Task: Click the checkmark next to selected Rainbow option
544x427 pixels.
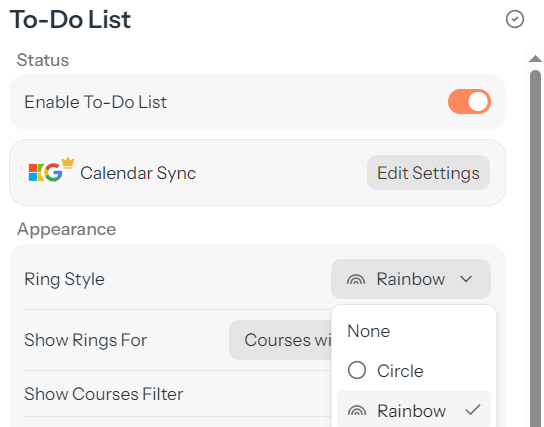Action: [473, 410]
